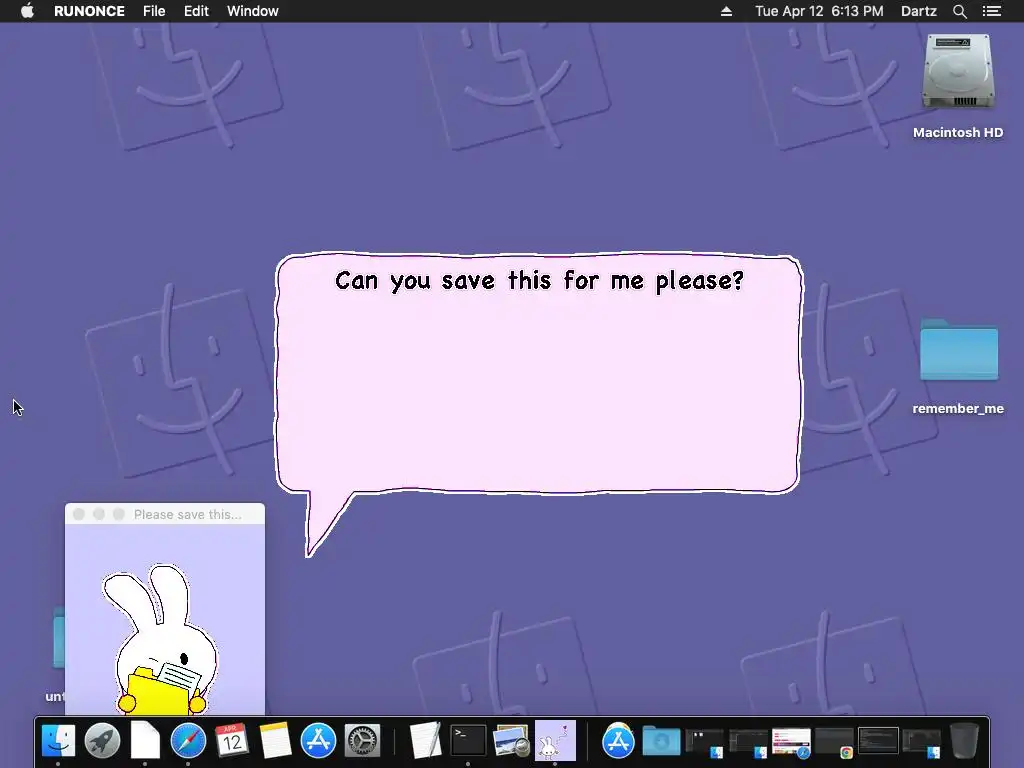Viewport: 1024px width, 768px height.
Task: Close the 'Please save this...' window
Action: pos(79,514)
